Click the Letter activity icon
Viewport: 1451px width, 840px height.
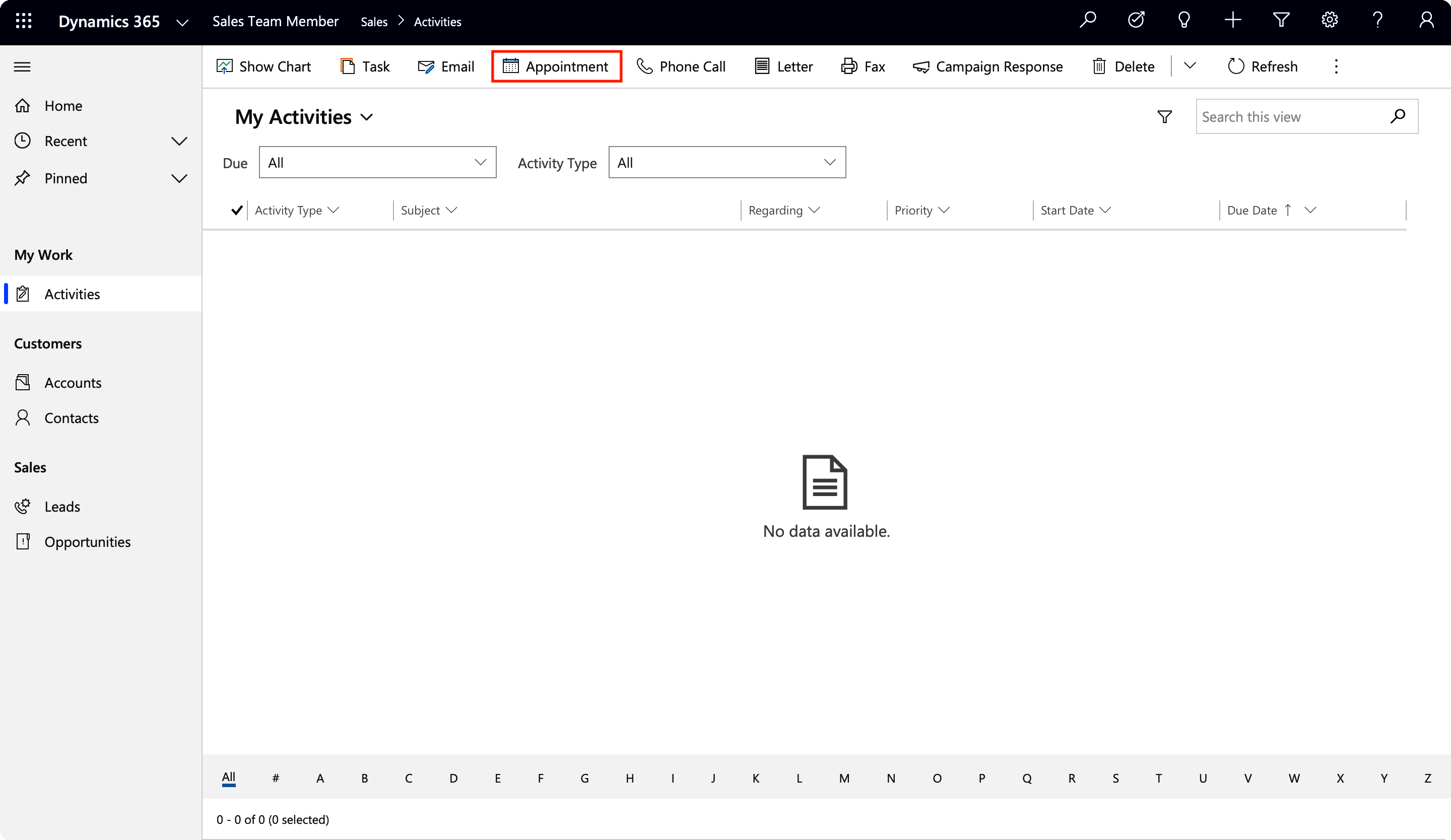point(761,66)
